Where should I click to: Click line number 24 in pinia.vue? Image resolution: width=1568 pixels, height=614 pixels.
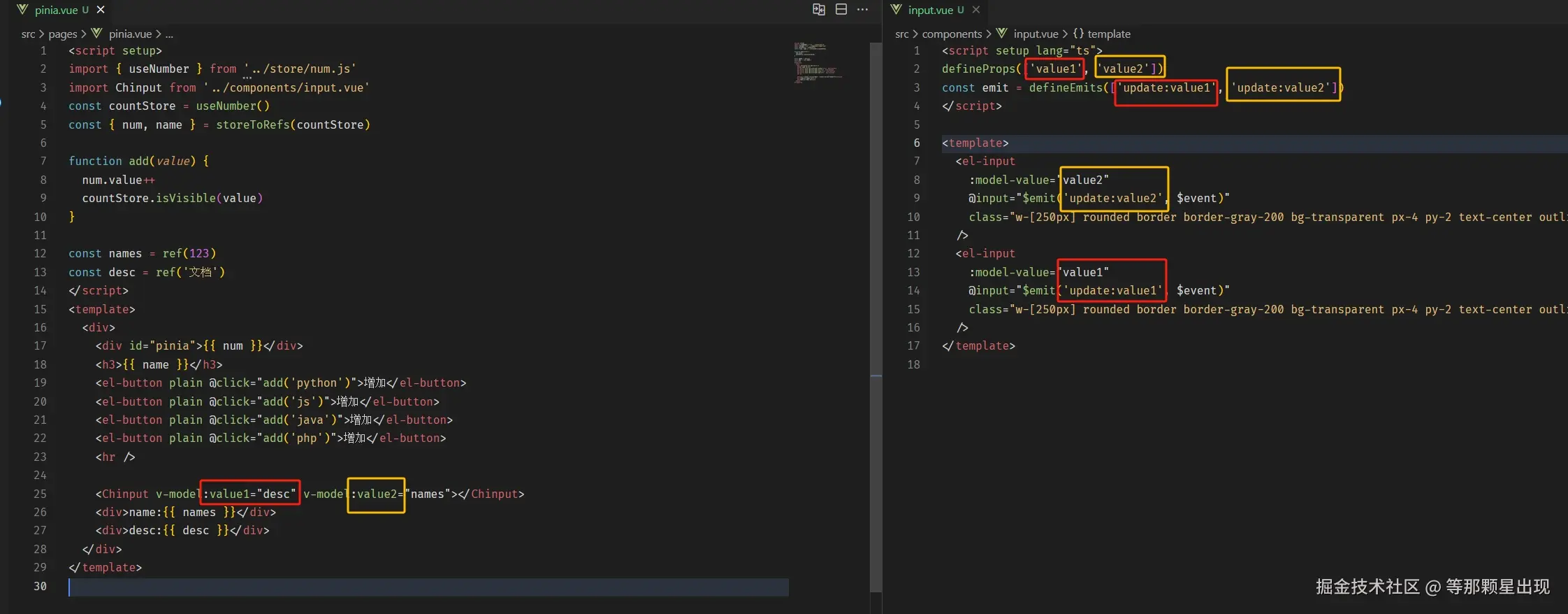40,475
